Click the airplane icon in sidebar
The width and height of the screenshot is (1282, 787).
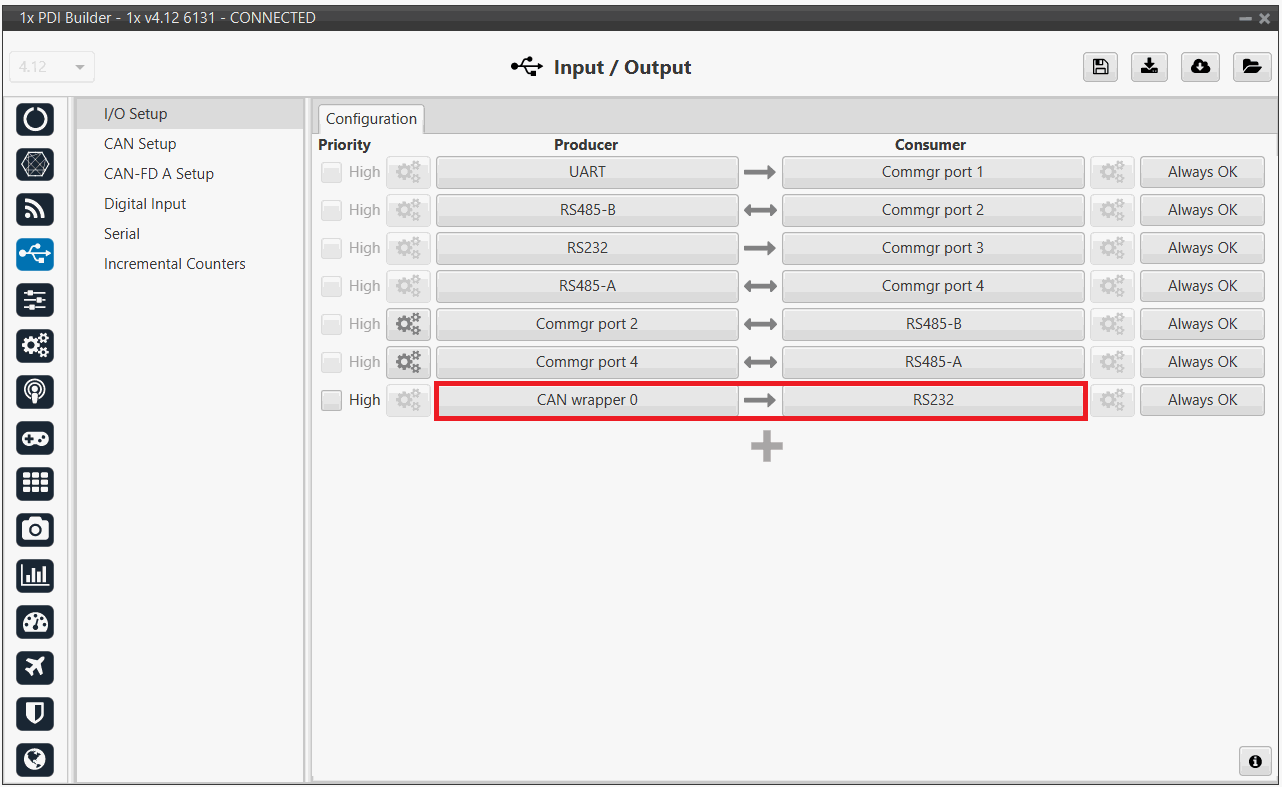[35, 667]
